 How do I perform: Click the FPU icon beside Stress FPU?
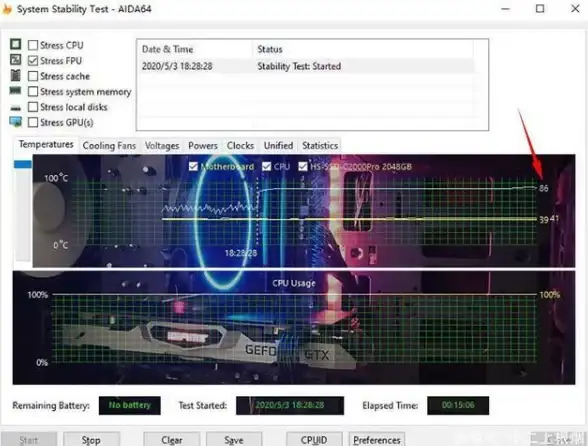pyautogui.click(x=15, y=60)
